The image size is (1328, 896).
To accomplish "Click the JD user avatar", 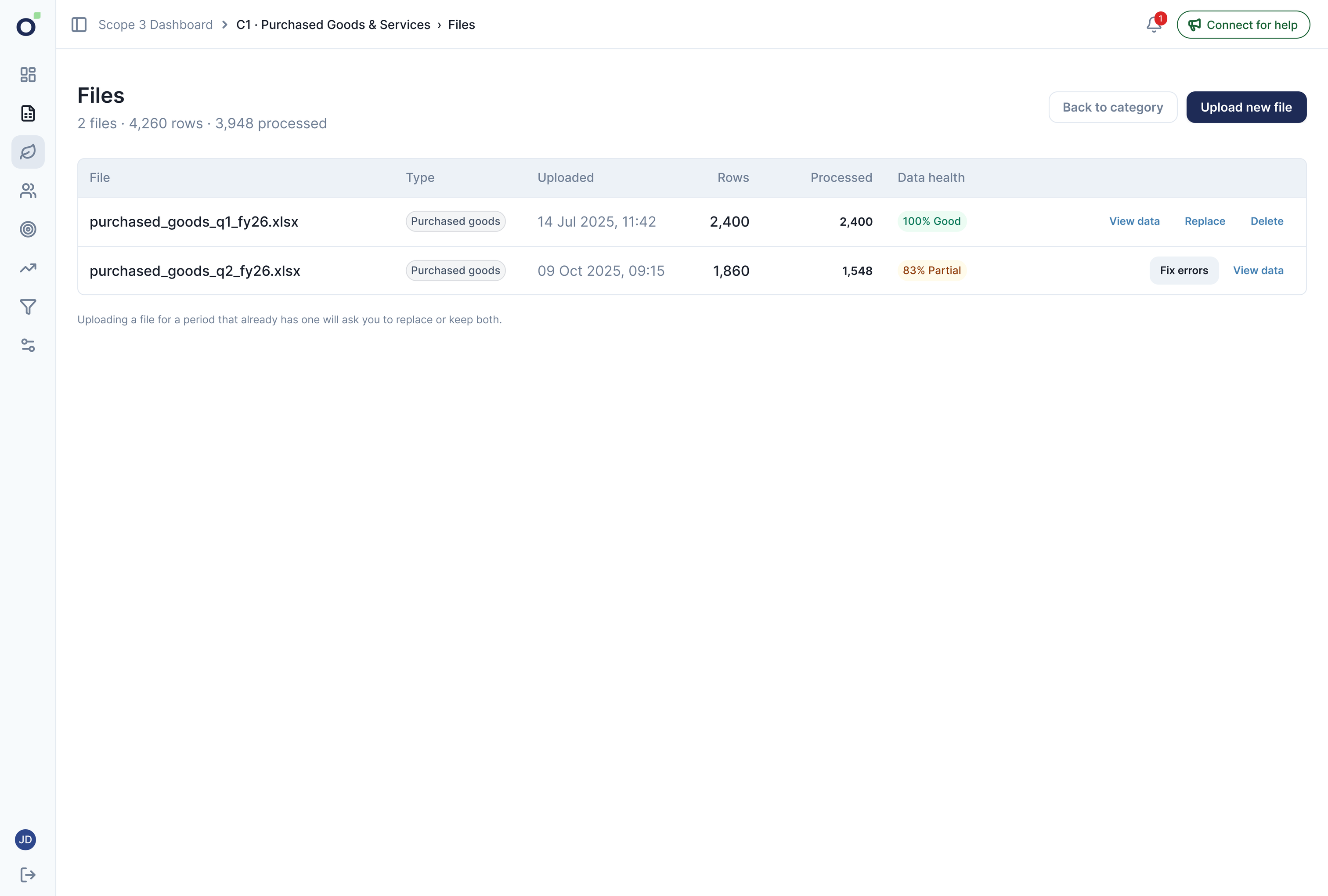I will click(25, 839).
